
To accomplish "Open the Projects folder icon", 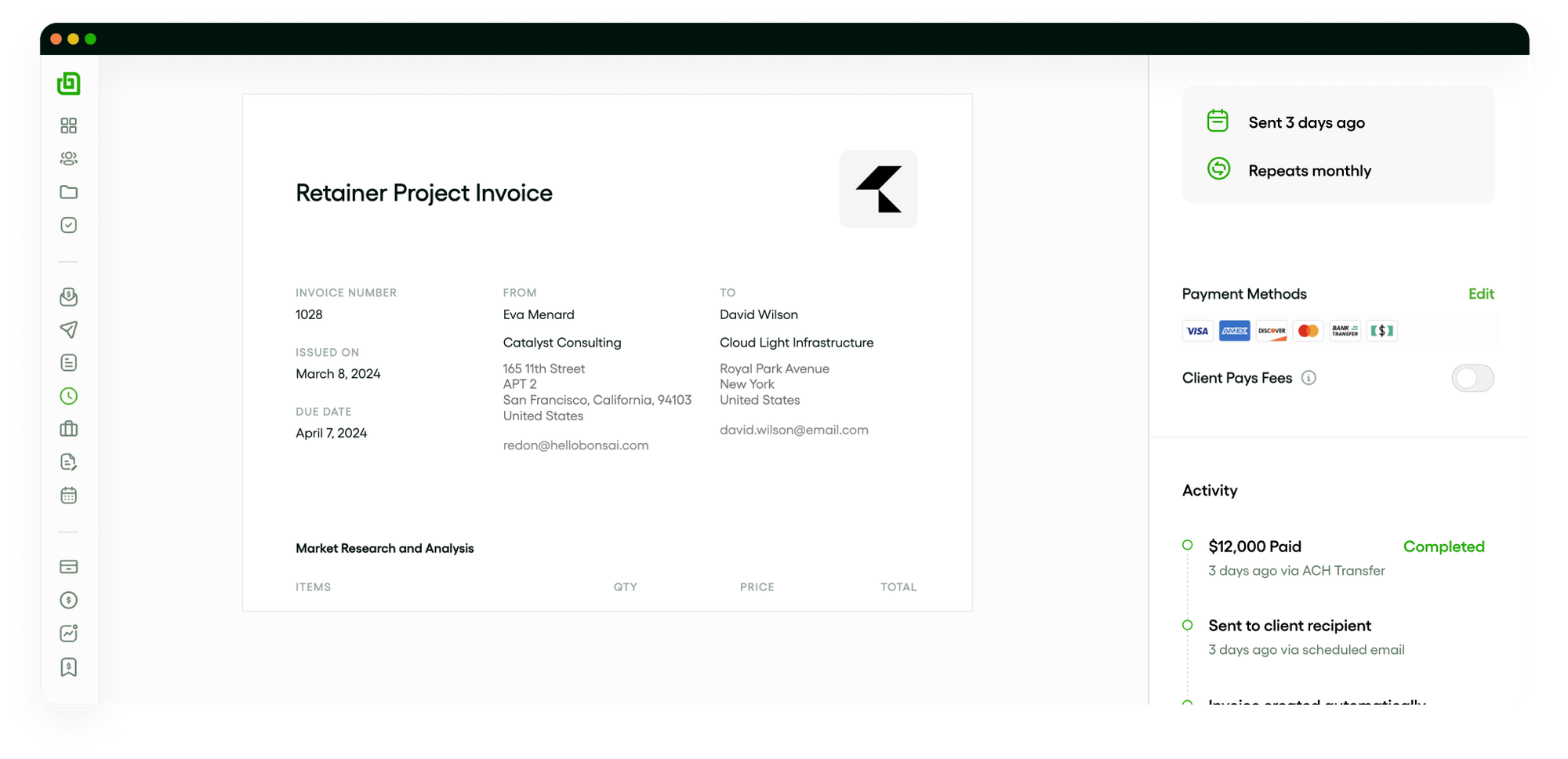I will pos(69,192).
